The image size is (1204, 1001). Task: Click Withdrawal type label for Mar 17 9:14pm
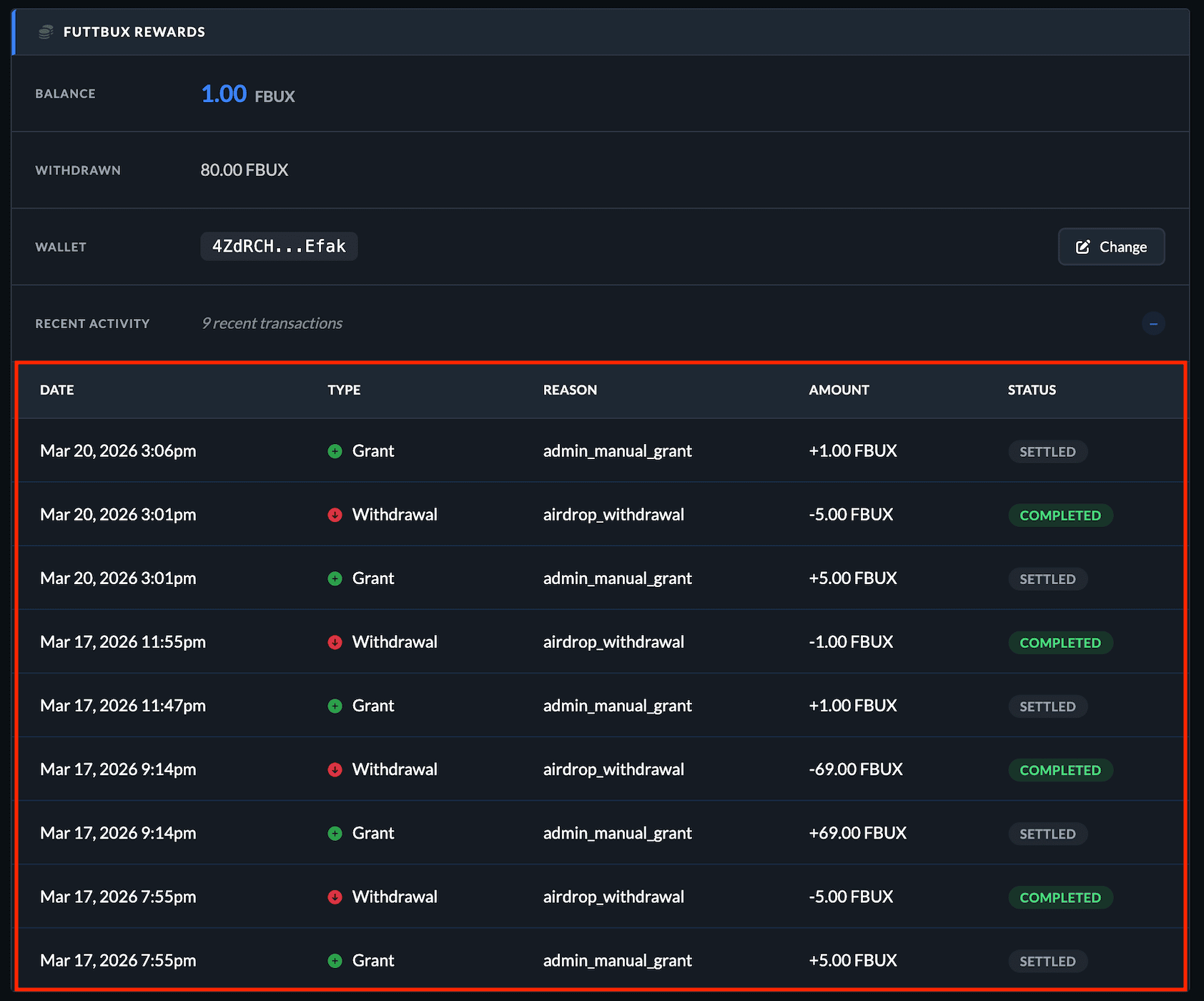tap(395, 769)
